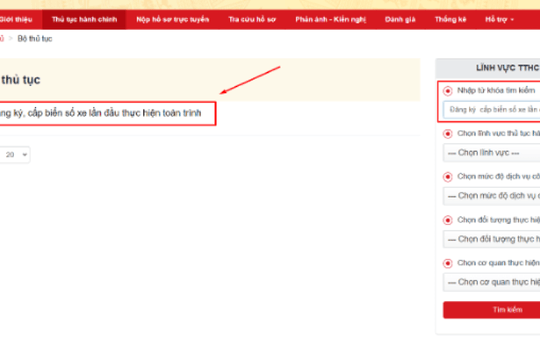This screenshot has width=540, height=360.
Task: Open the 'Thống kê' menu item
Action: (450, 19)
